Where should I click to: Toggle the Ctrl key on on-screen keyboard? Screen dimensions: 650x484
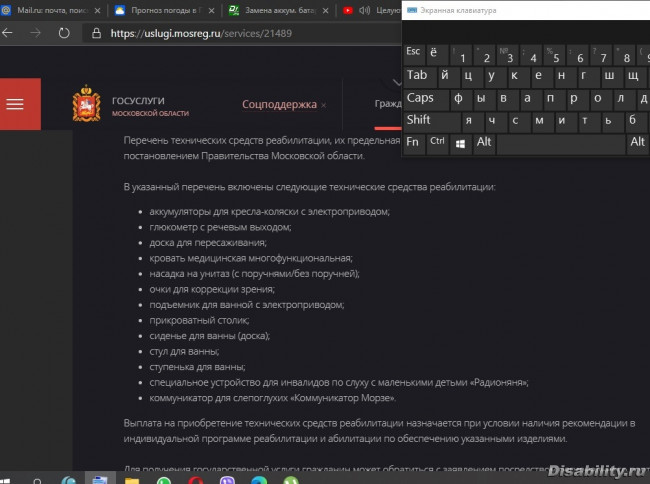437,144
